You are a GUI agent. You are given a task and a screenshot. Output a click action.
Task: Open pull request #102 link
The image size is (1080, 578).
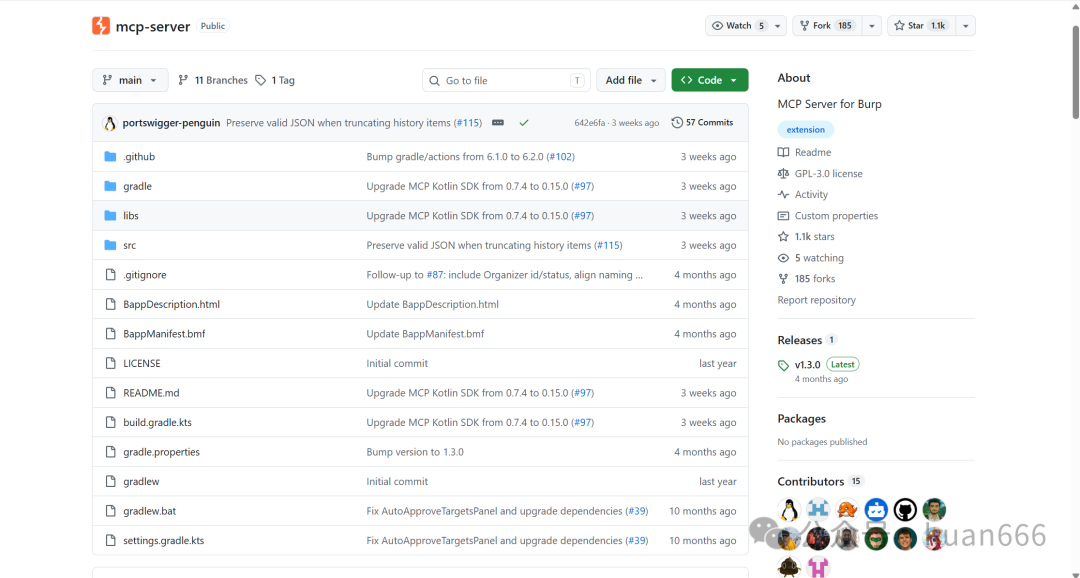tap(561, 156)
